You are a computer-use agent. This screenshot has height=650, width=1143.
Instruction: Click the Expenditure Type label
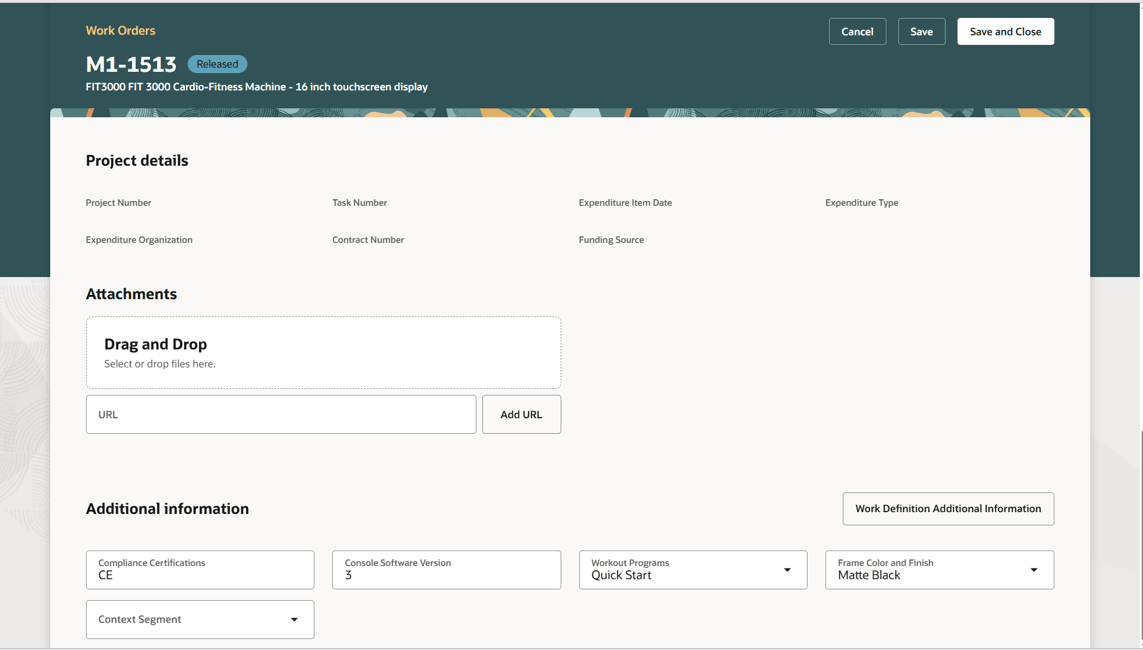pyautogui.click(x=862, y=203)
